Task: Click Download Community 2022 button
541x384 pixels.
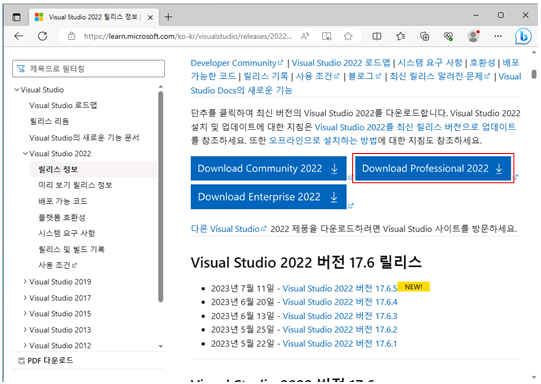Action: click(x=268, y=168)
